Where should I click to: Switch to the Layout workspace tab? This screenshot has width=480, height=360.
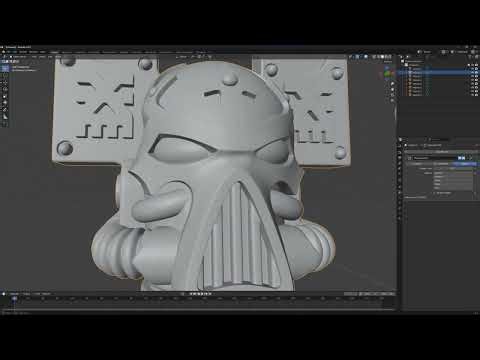(55, 52)
